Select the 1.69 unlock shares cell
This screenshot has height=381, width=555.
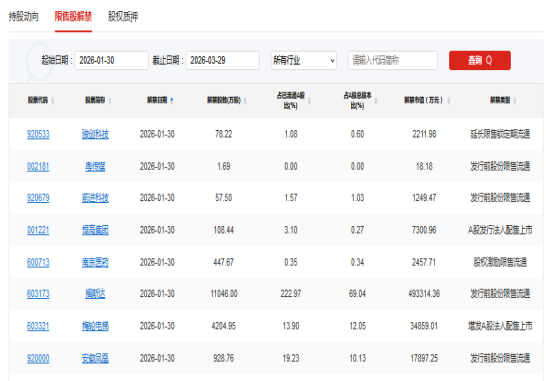pyautogui.click(x=224, y=166)
